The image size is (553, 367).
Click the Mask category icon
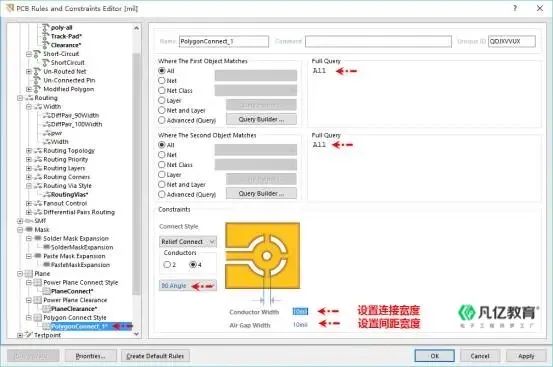tap(29, 230)
